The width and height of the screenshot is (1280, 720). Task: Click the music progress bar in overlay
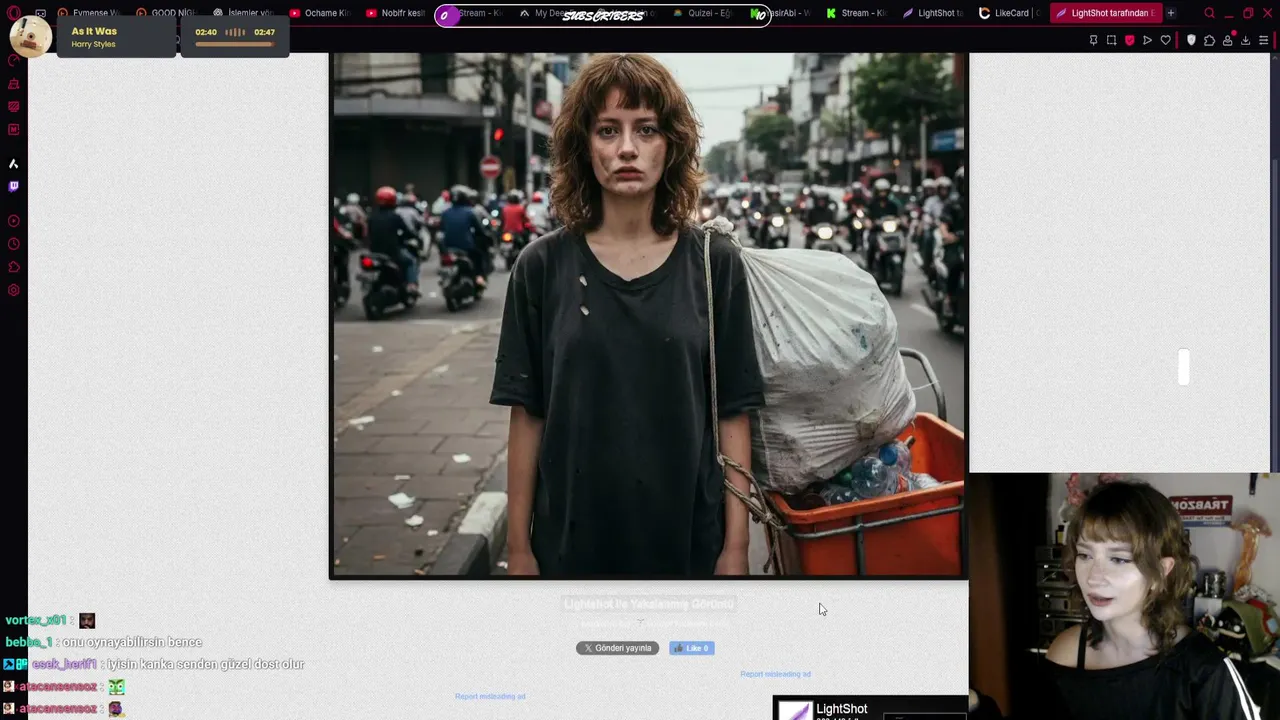pos(234,45)
